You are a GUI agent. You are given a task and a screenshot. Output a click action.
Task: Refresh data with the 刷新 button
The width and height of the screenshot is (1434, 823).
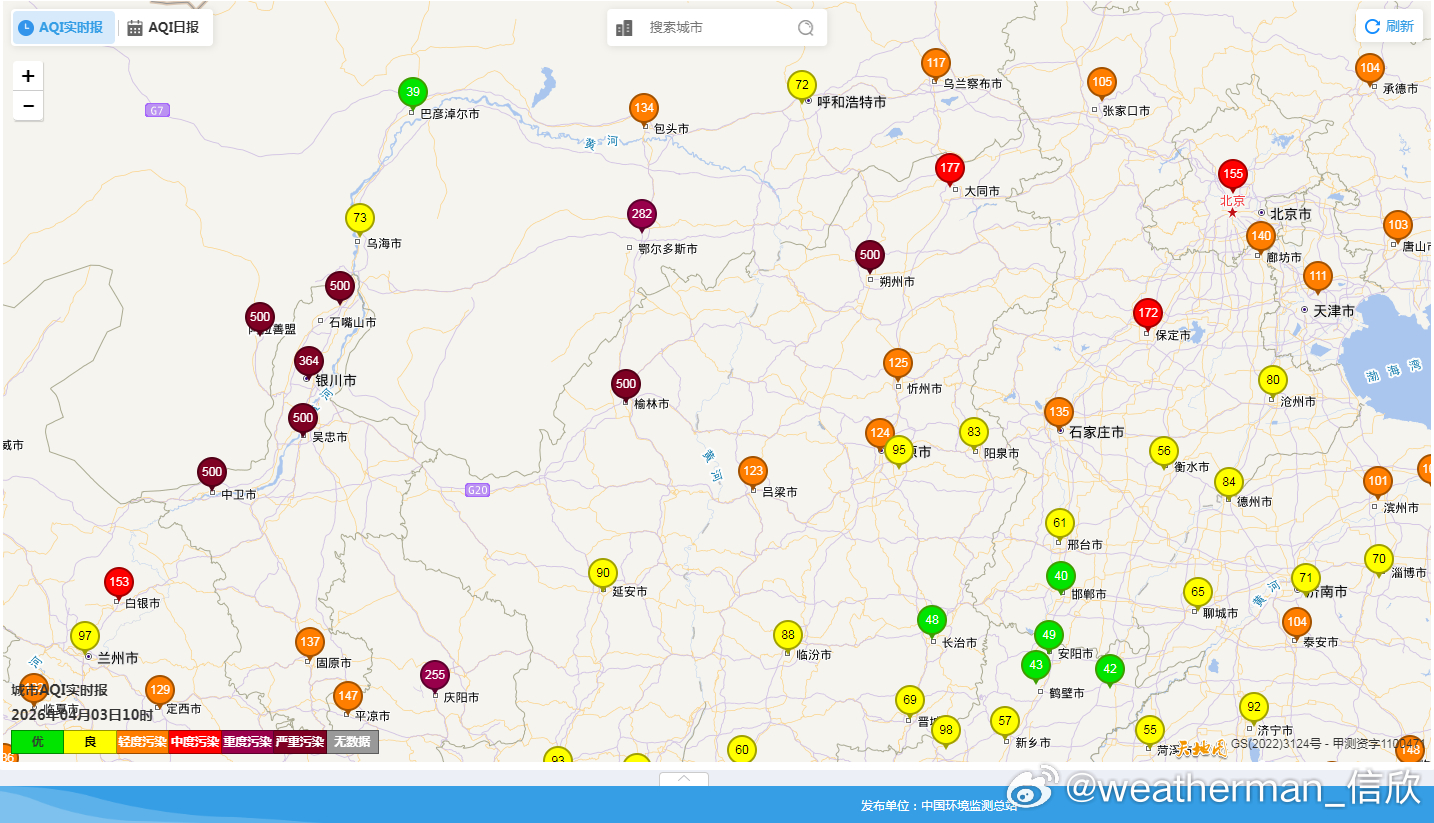point(1389,27)
